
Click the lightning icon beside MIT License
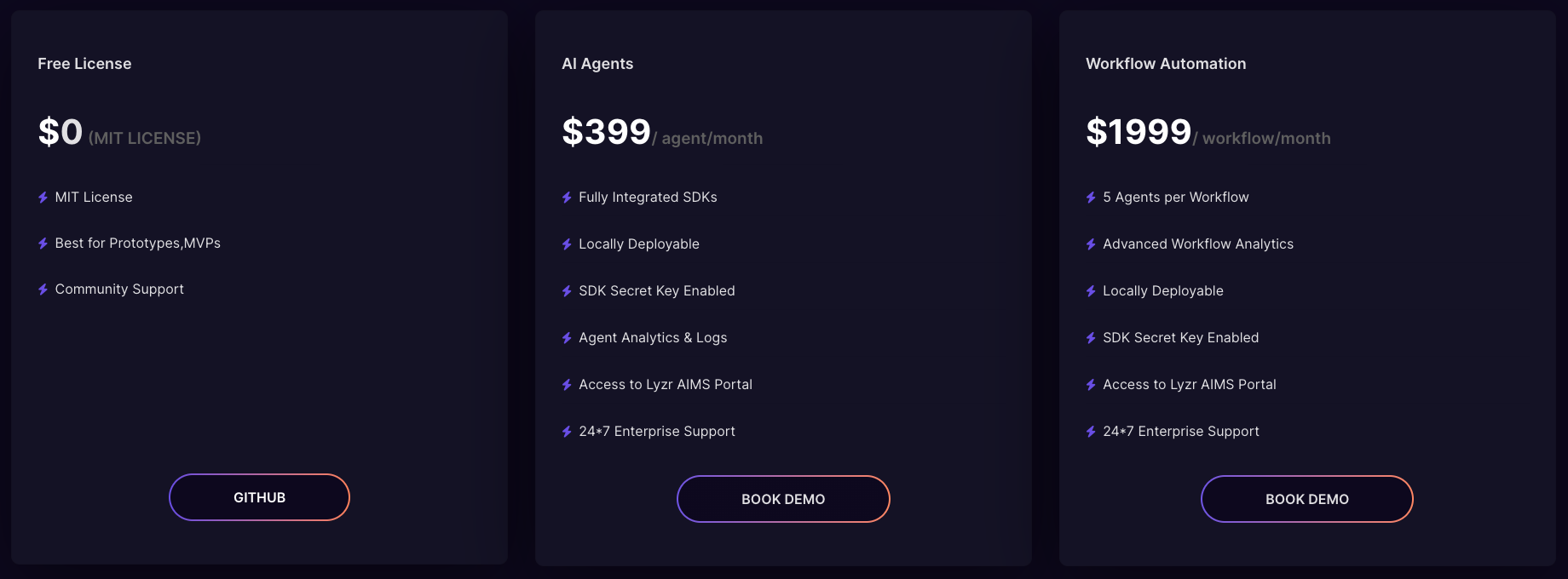click(43, 198)
